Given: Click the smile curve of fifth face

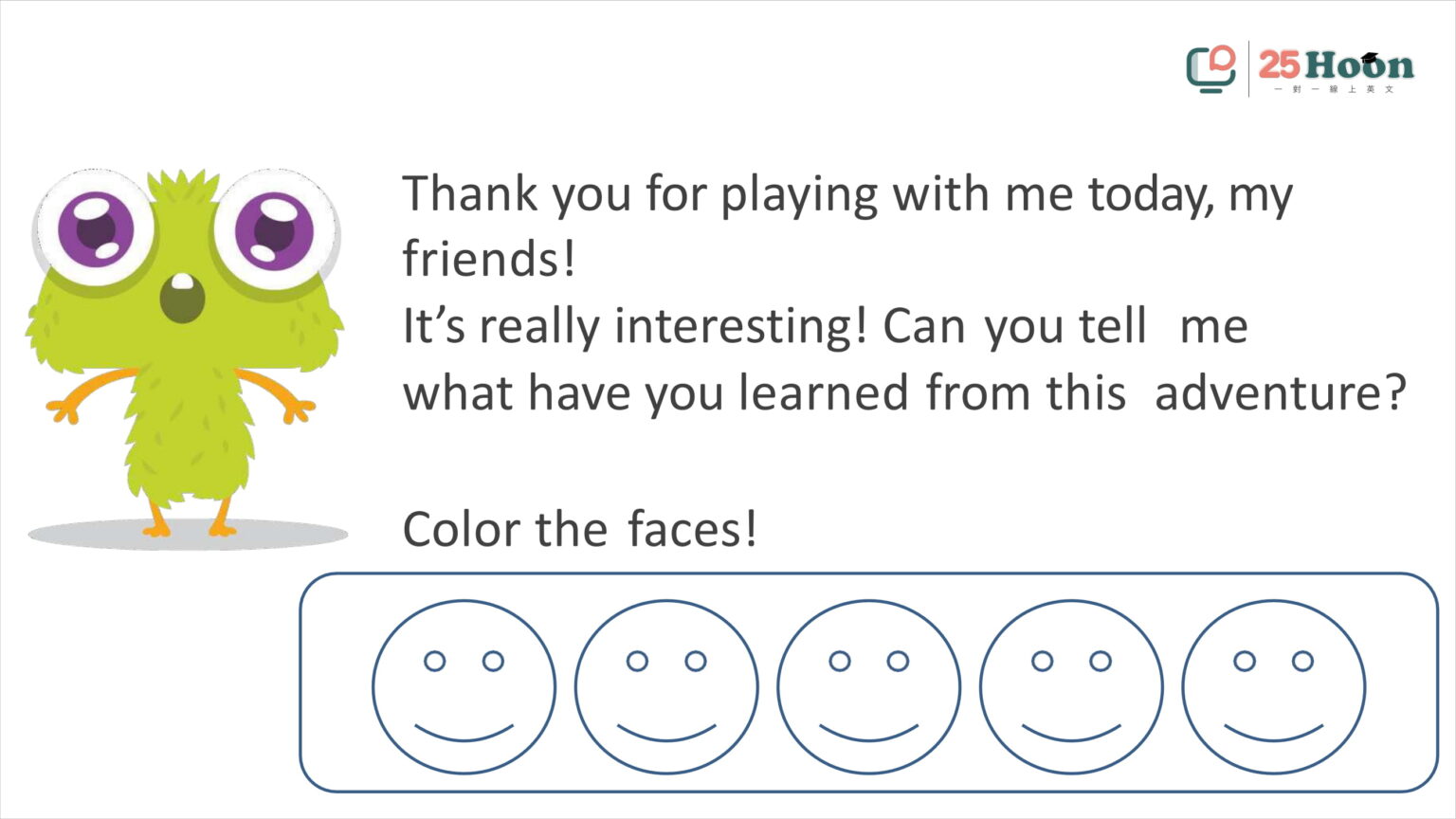Looking at the screenshot, I should click(1274, 734).
